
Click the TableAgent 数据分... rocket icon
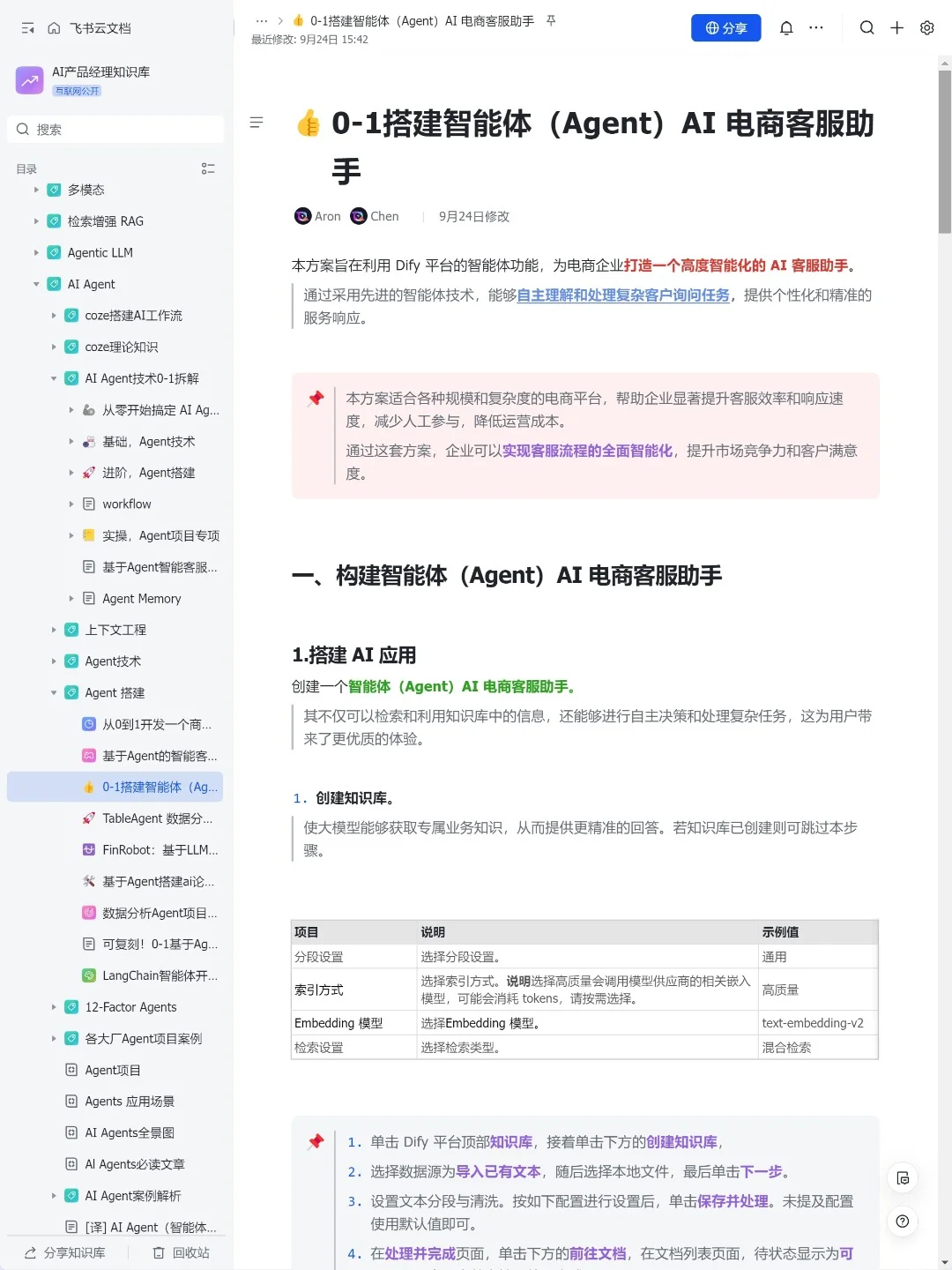click(x=89, y=818)
